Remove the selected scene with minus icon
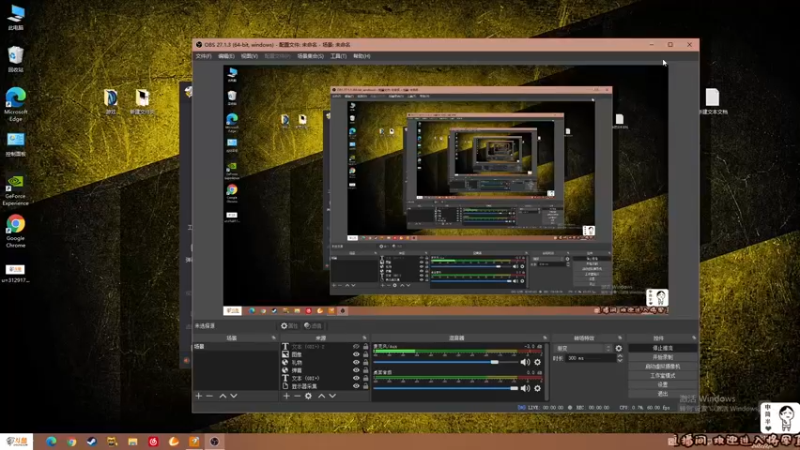800x450 pixels. pyautogui.click(x=210, y=396)
